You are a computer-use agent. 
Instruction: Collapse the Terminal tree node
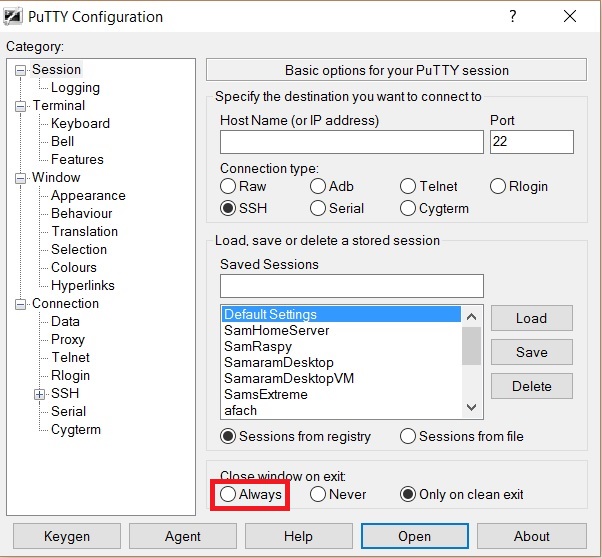20,106
